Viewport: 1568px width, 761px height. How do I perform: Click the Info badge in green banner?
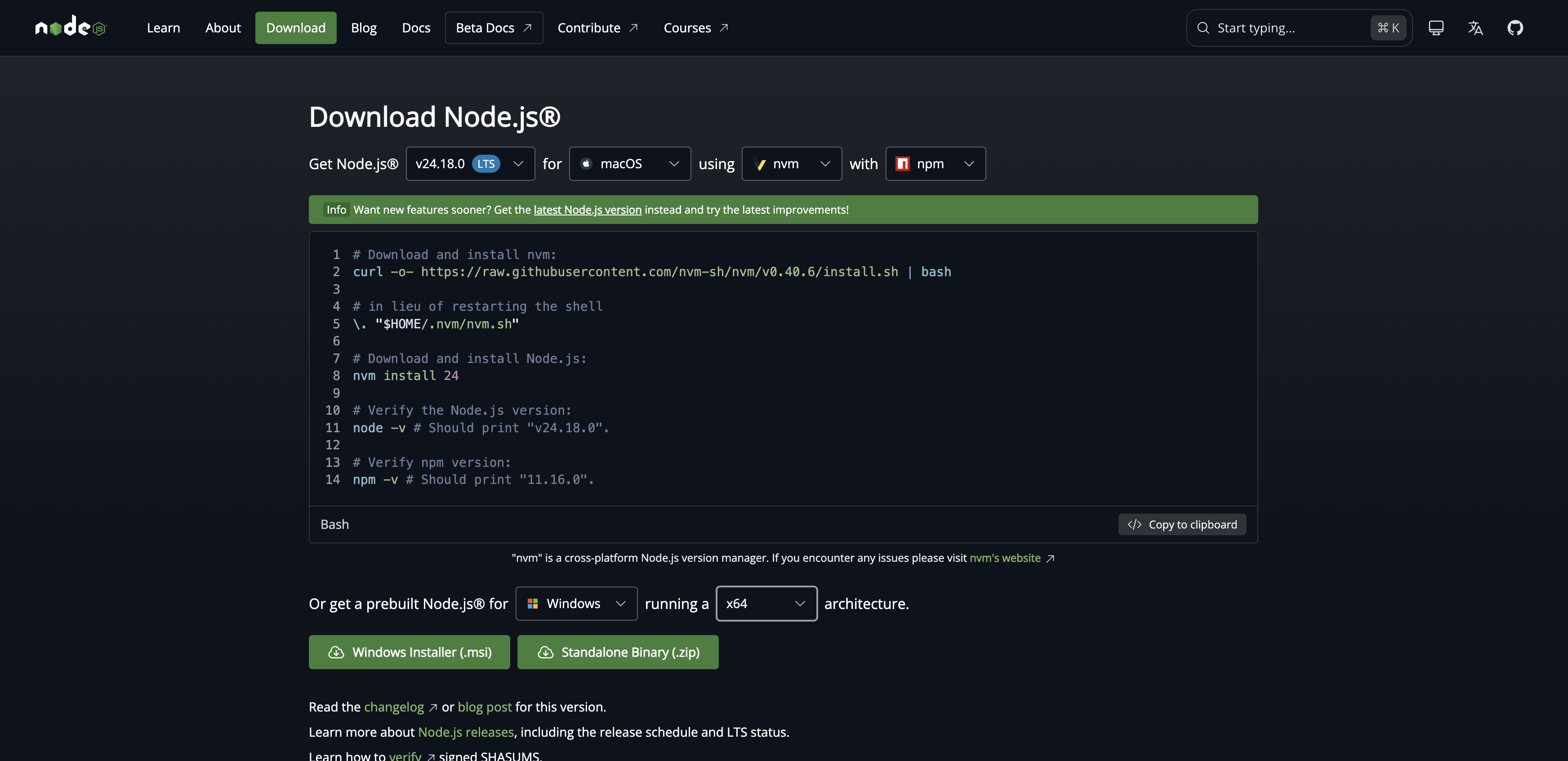336,210
